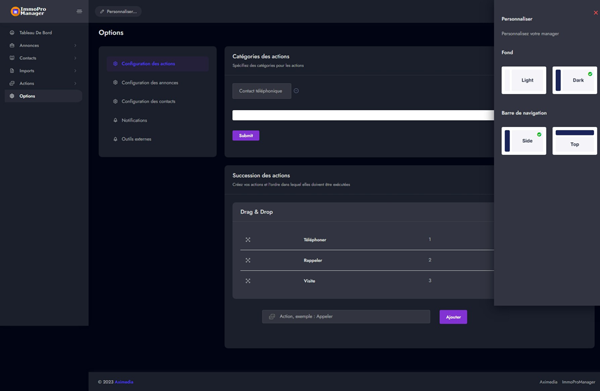Choose Side navigation bar layout

(x=524, y=141)
